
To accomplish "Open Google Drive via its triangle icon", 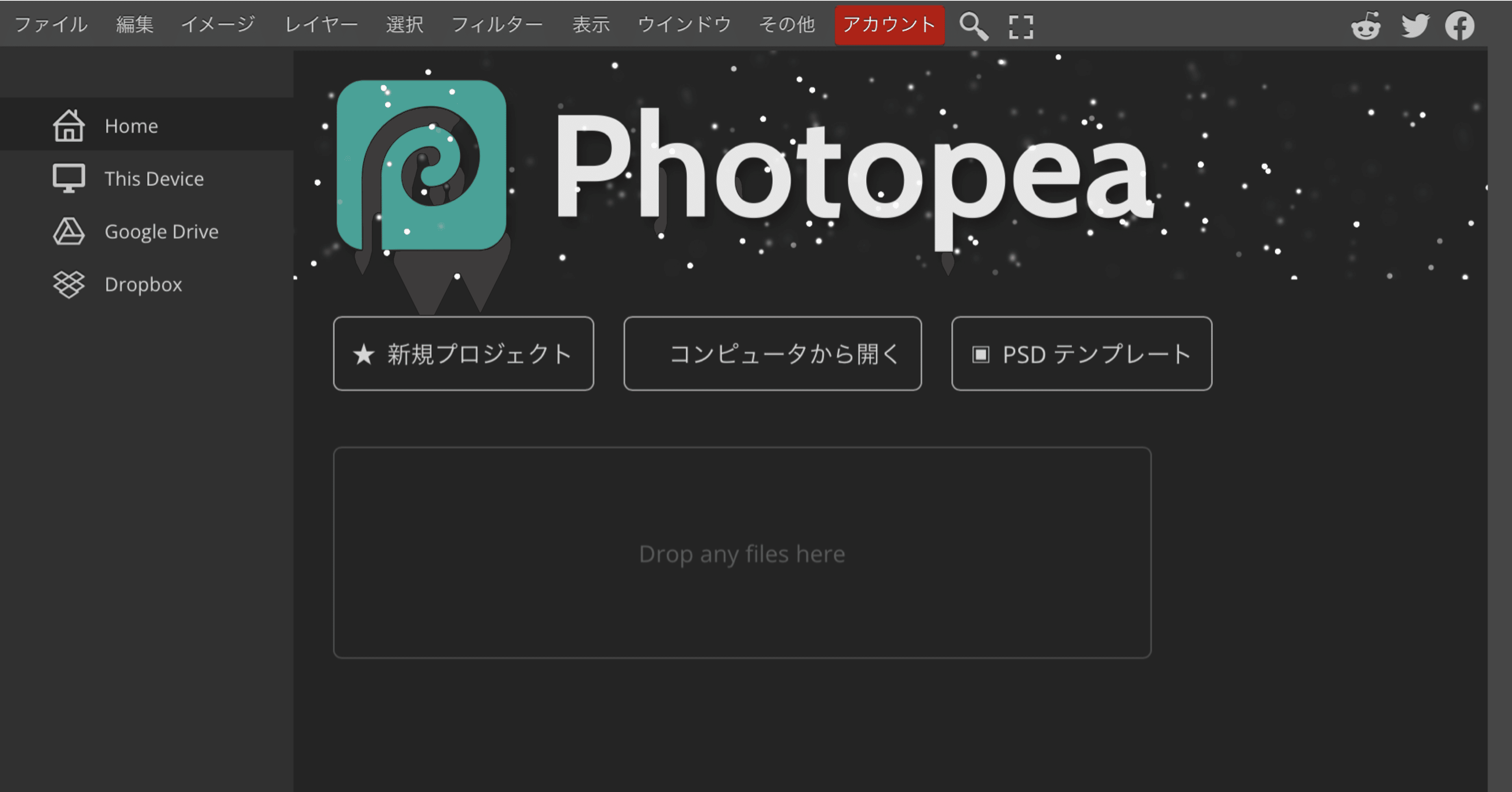I will [69, 231].
